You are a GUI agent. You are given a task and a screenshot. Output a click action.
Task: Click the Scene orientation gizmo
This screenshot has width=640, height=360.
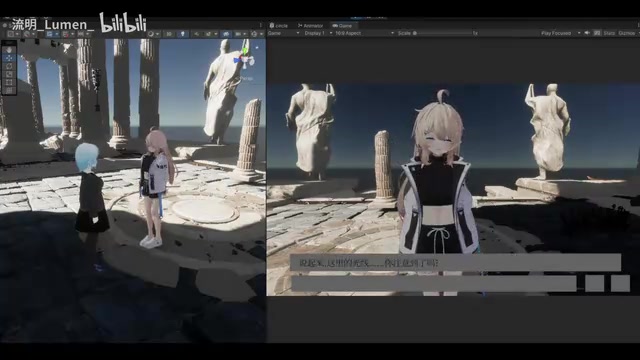244,58
